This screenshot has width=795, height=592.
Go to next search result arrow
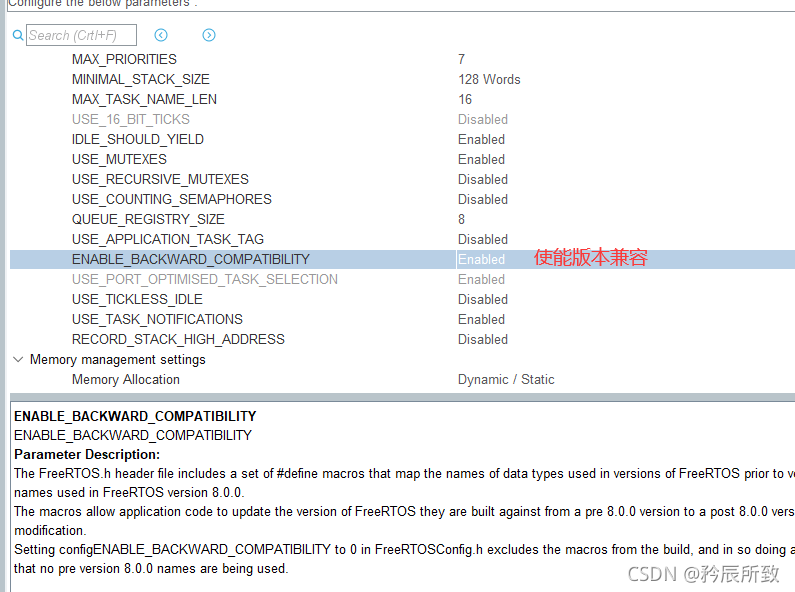209,35
